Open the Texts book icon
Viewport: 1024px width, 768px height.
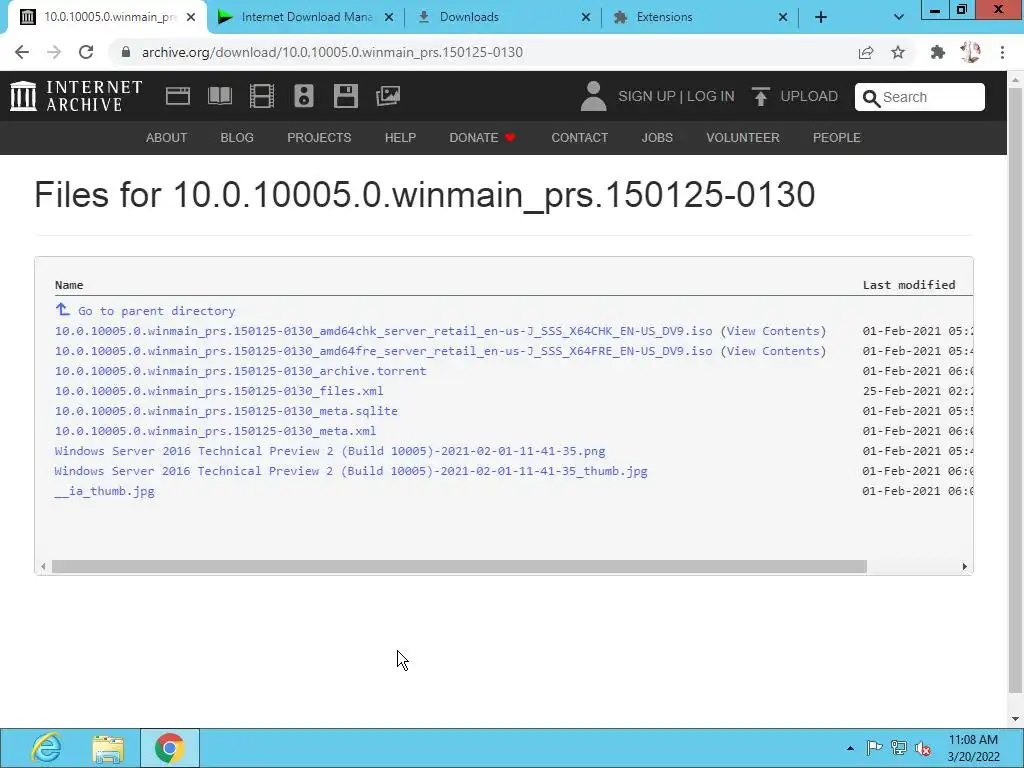(219, 96)
